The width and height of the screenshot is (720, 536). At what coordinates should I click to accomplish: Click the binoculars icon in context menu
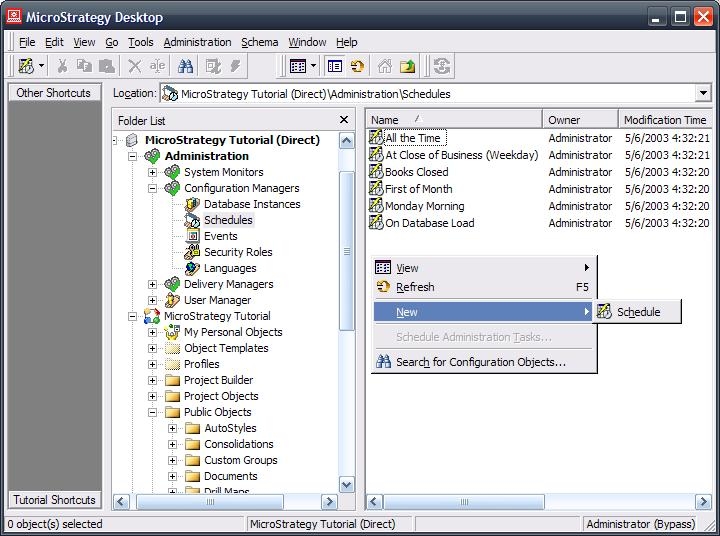383,362
